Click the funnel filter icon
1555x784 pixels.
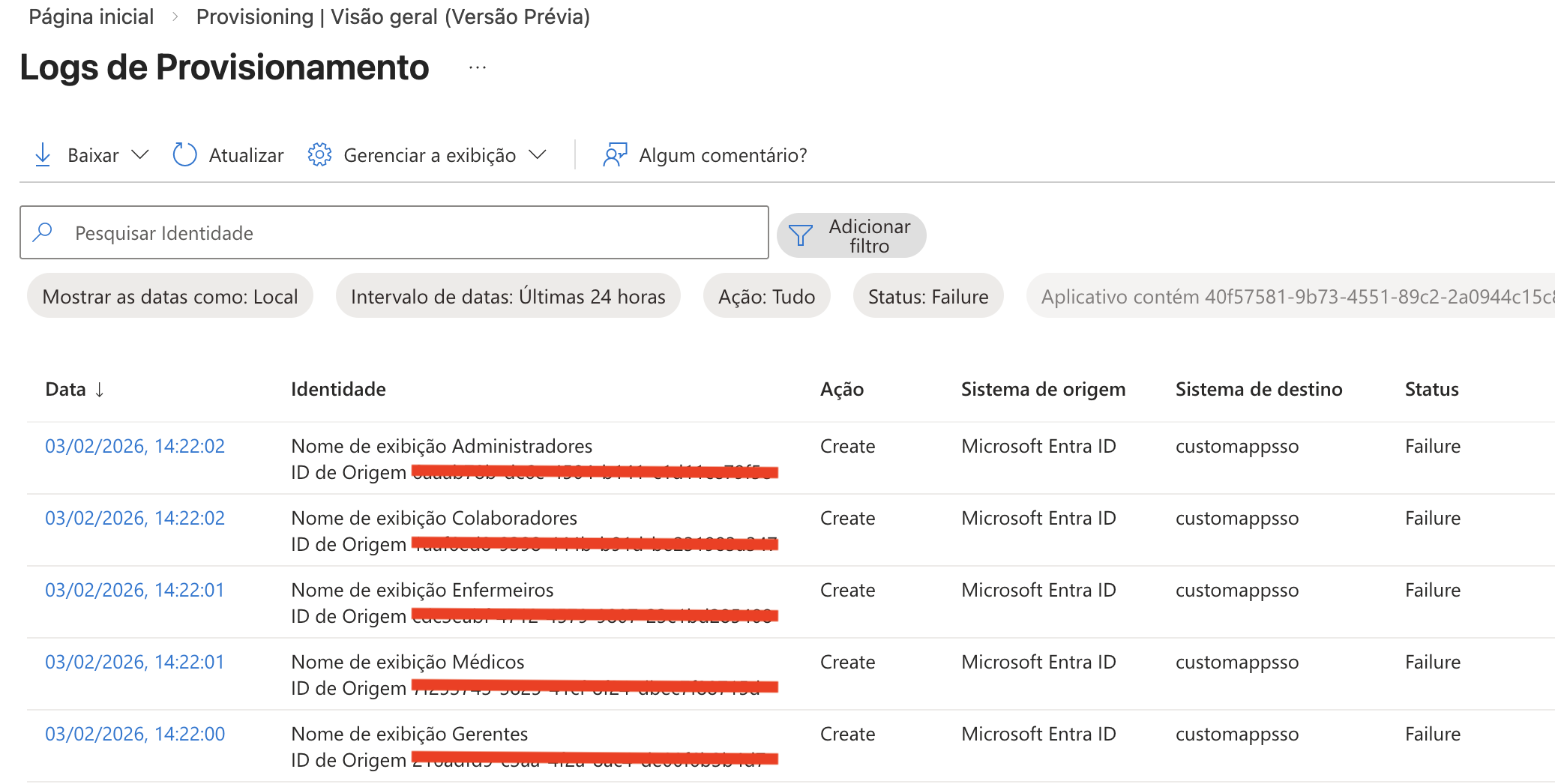801,235
